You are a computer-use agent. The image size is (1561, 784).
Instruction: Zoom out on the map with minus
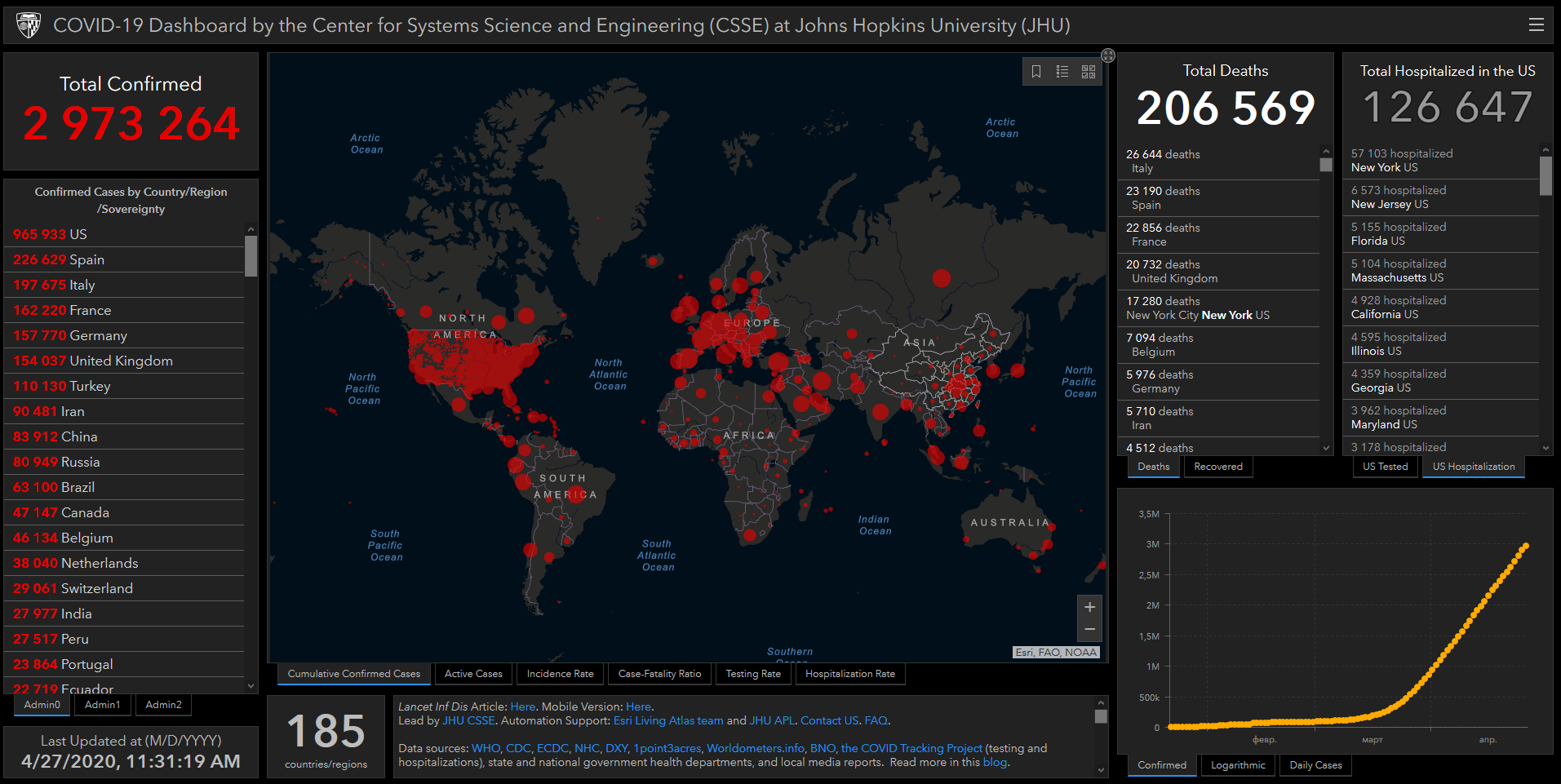pyautogui.click(x=1089, y=629)
